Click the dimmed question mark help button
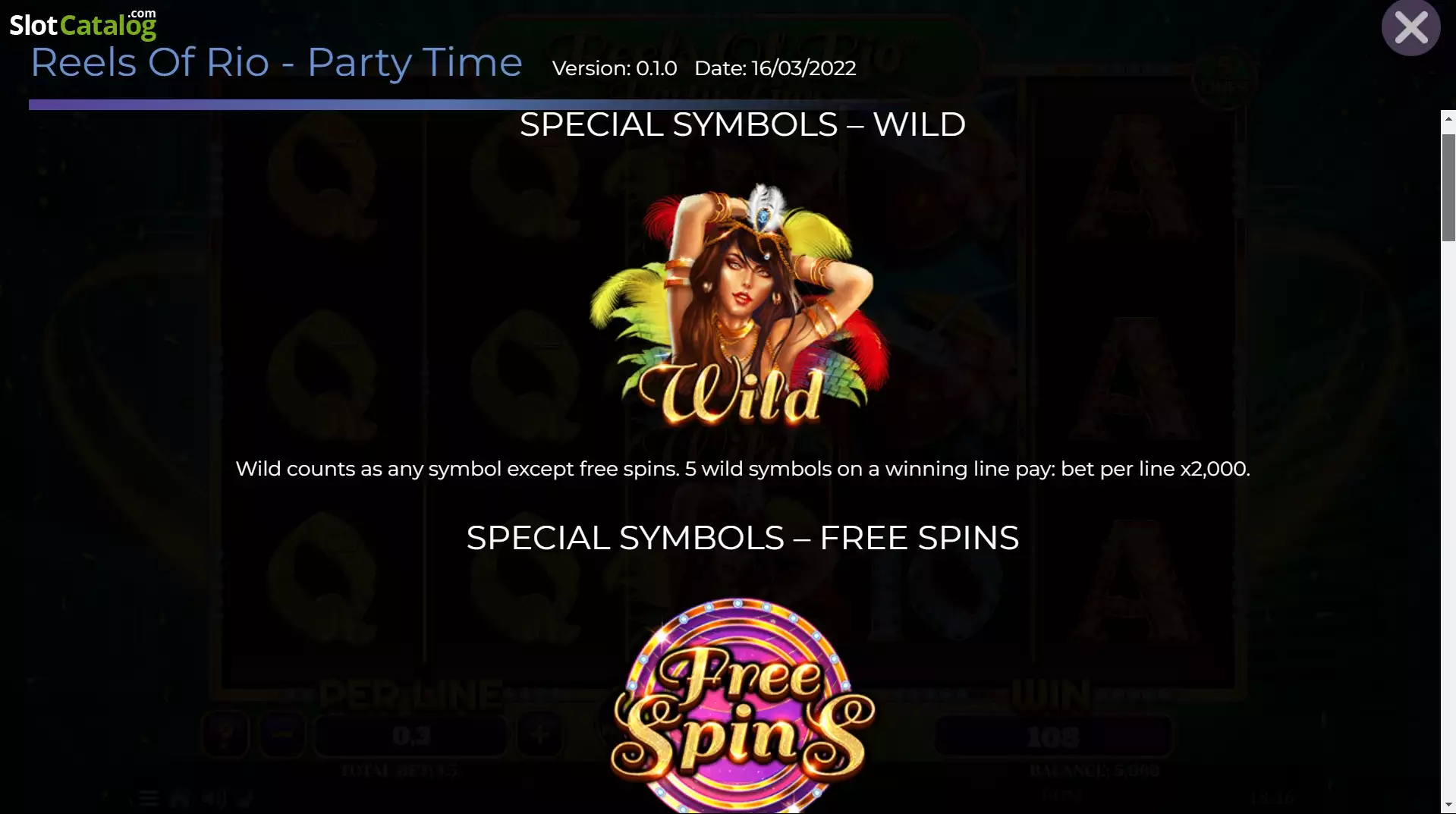The image size is (1456, 814). [x=225, y=734]
